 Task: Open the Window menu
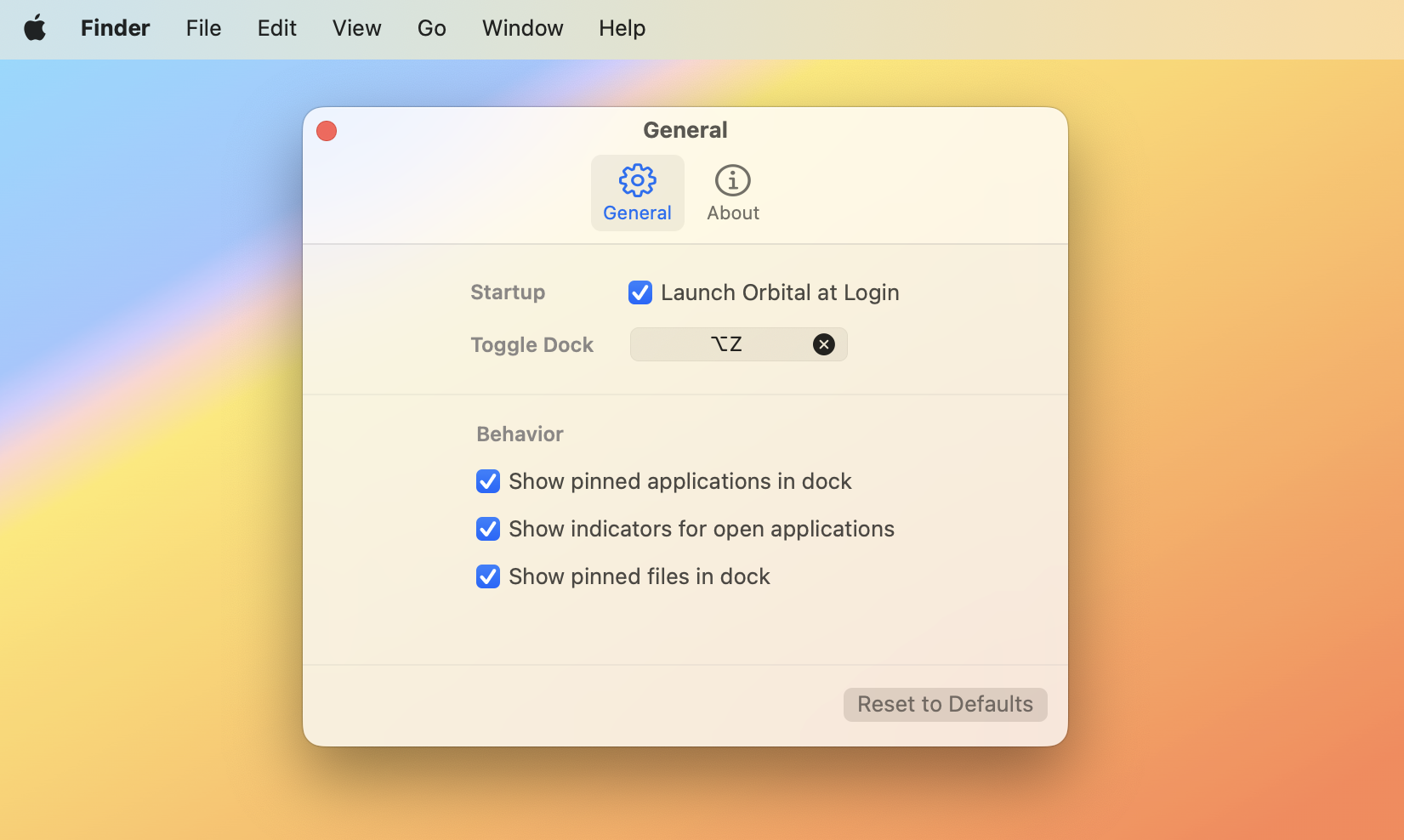pyautogui.click(x=523, y=28)
